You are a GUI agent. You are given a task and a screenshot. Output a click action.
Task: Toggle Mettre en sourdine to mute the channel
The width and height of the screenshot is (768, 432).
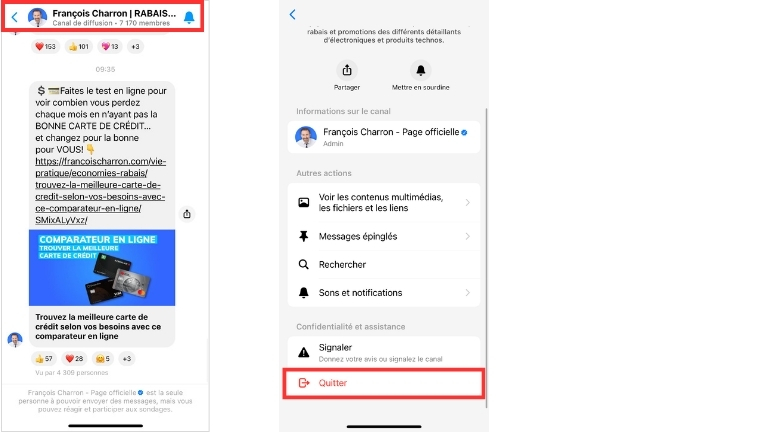[420, 70]
